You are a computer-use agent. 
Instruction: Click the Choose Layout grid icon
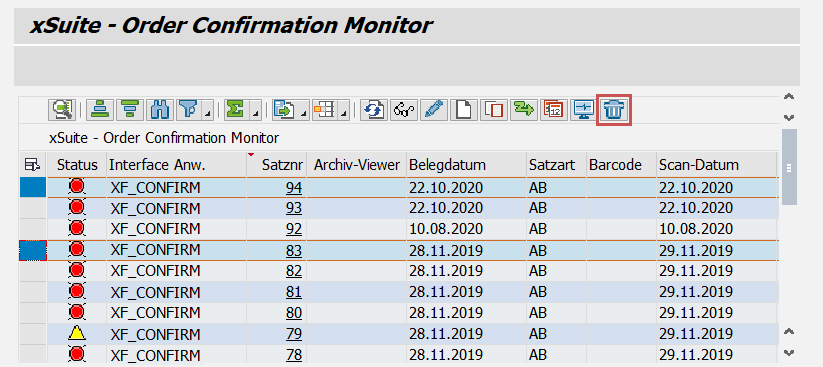(x=324, y=110)
